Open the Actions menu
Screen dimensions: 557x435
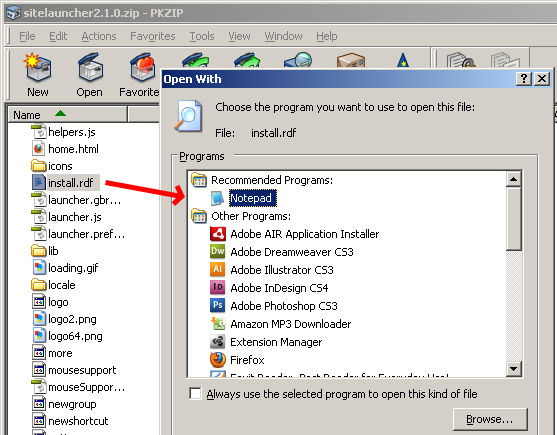99,36
